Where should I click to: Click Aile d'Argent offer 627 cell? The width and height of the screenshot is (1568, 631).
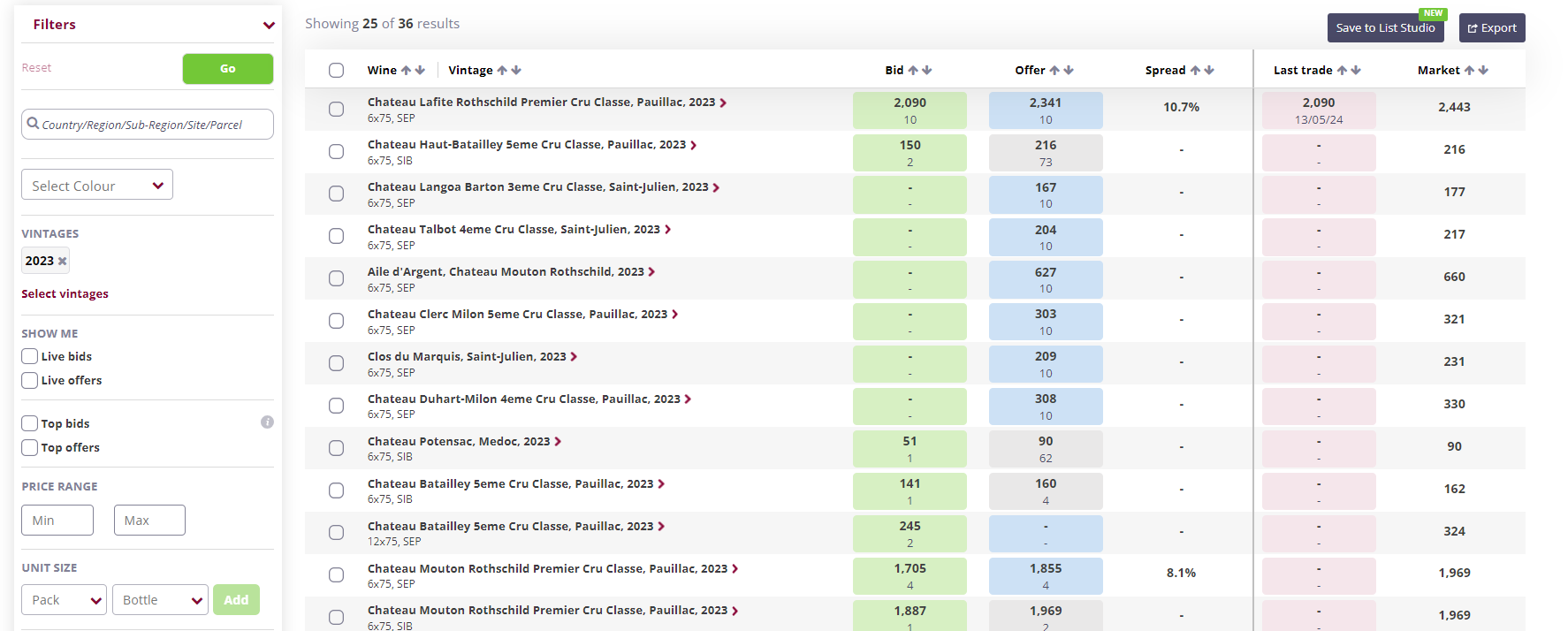tap(1046, 279)
